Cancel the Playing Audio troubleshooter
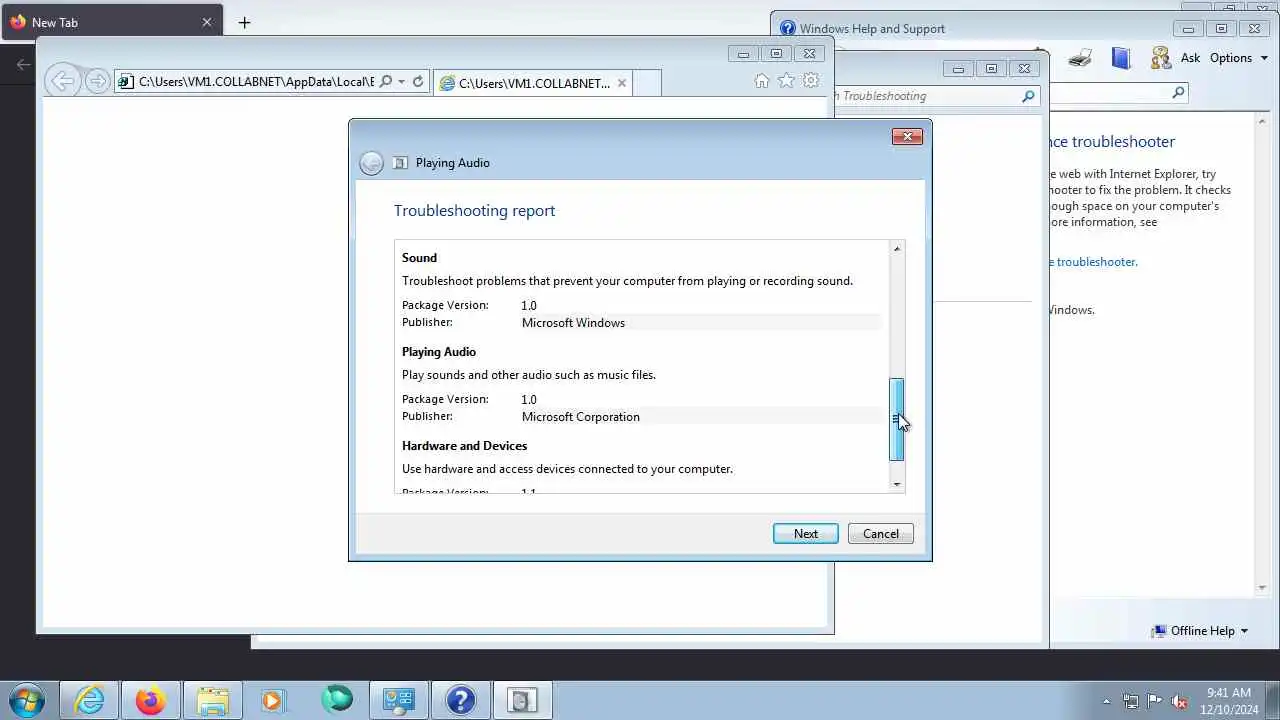 click(x=881, y=534)
